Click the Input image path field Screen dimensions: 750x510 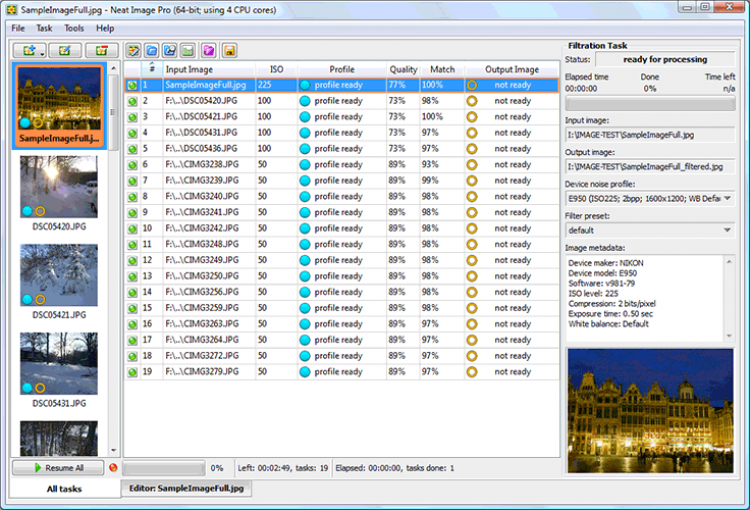(650, 135)
